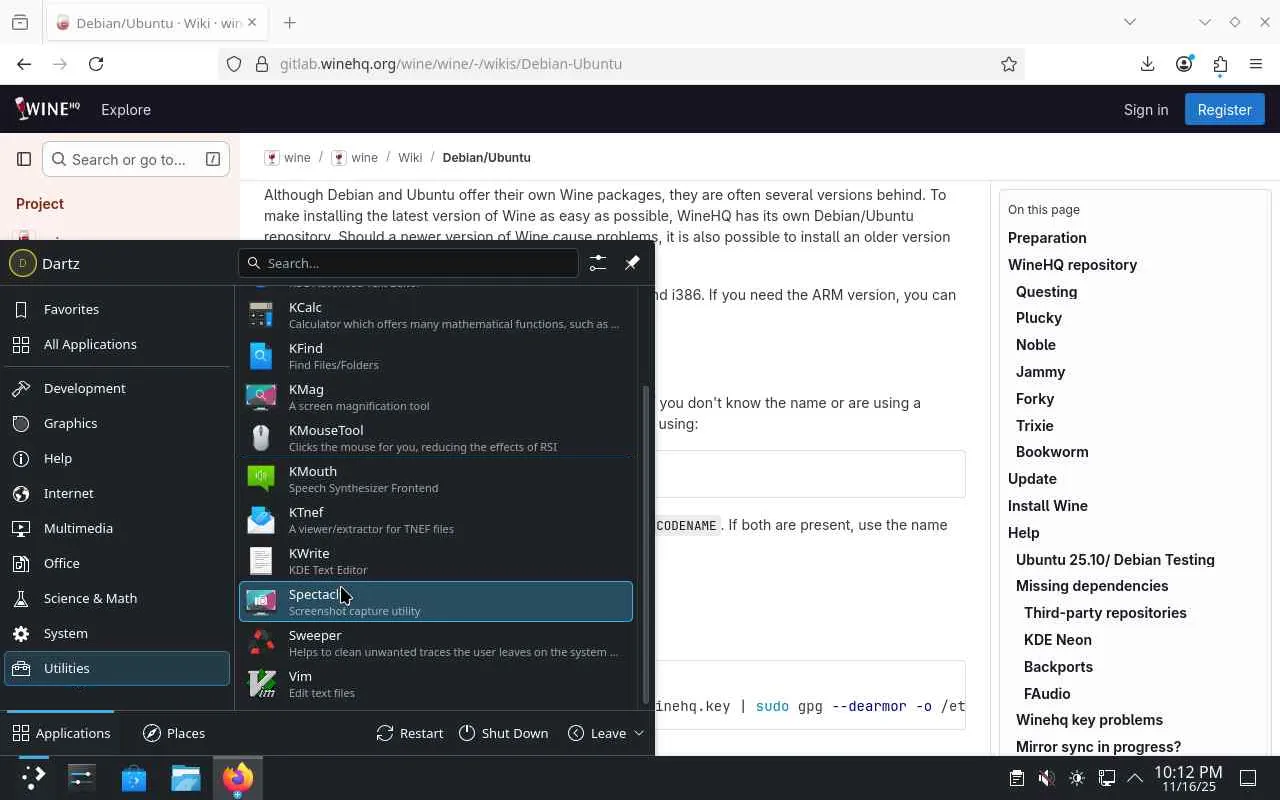This screenshot has height=800, width=1280.
Task: Open KCalc calculator from the app list
Action: point(436,315)
